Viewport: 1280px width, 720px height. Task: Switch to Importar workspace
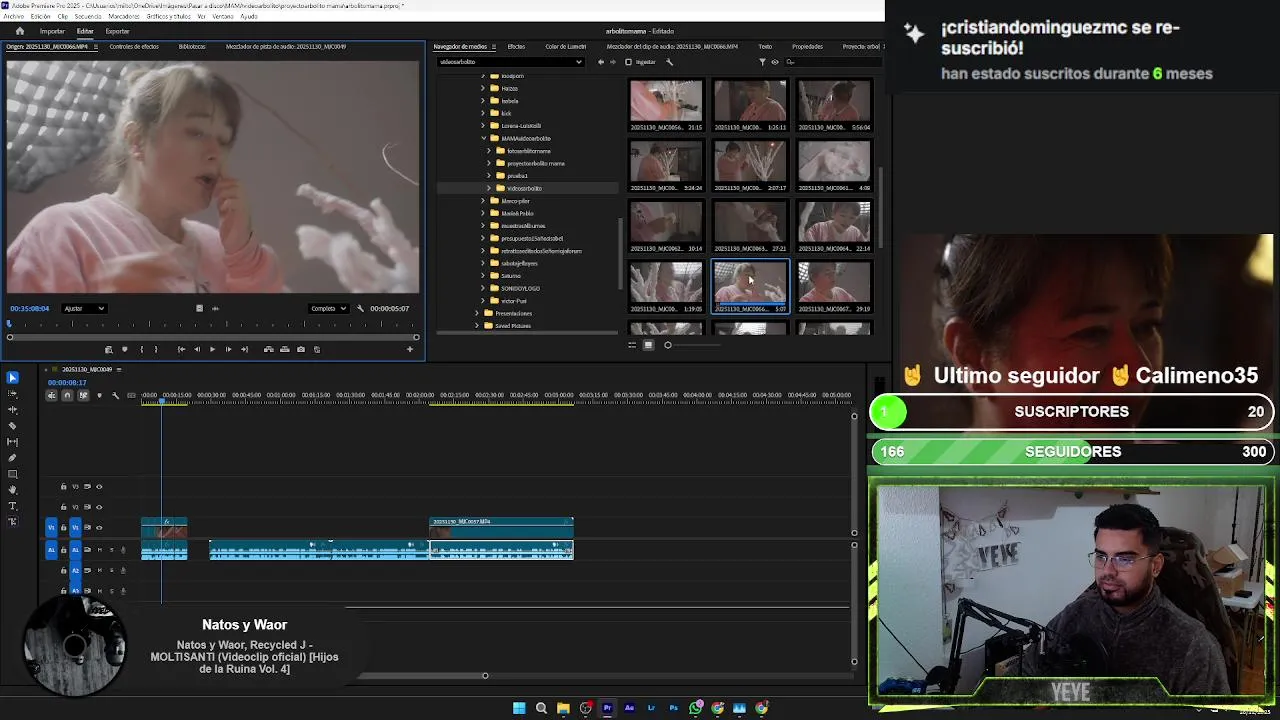click(x=52, y=31)
